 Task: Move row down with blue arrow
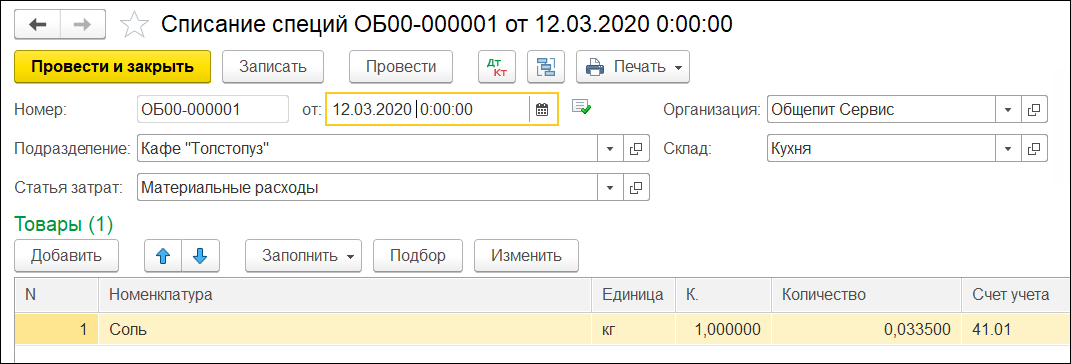199,256
